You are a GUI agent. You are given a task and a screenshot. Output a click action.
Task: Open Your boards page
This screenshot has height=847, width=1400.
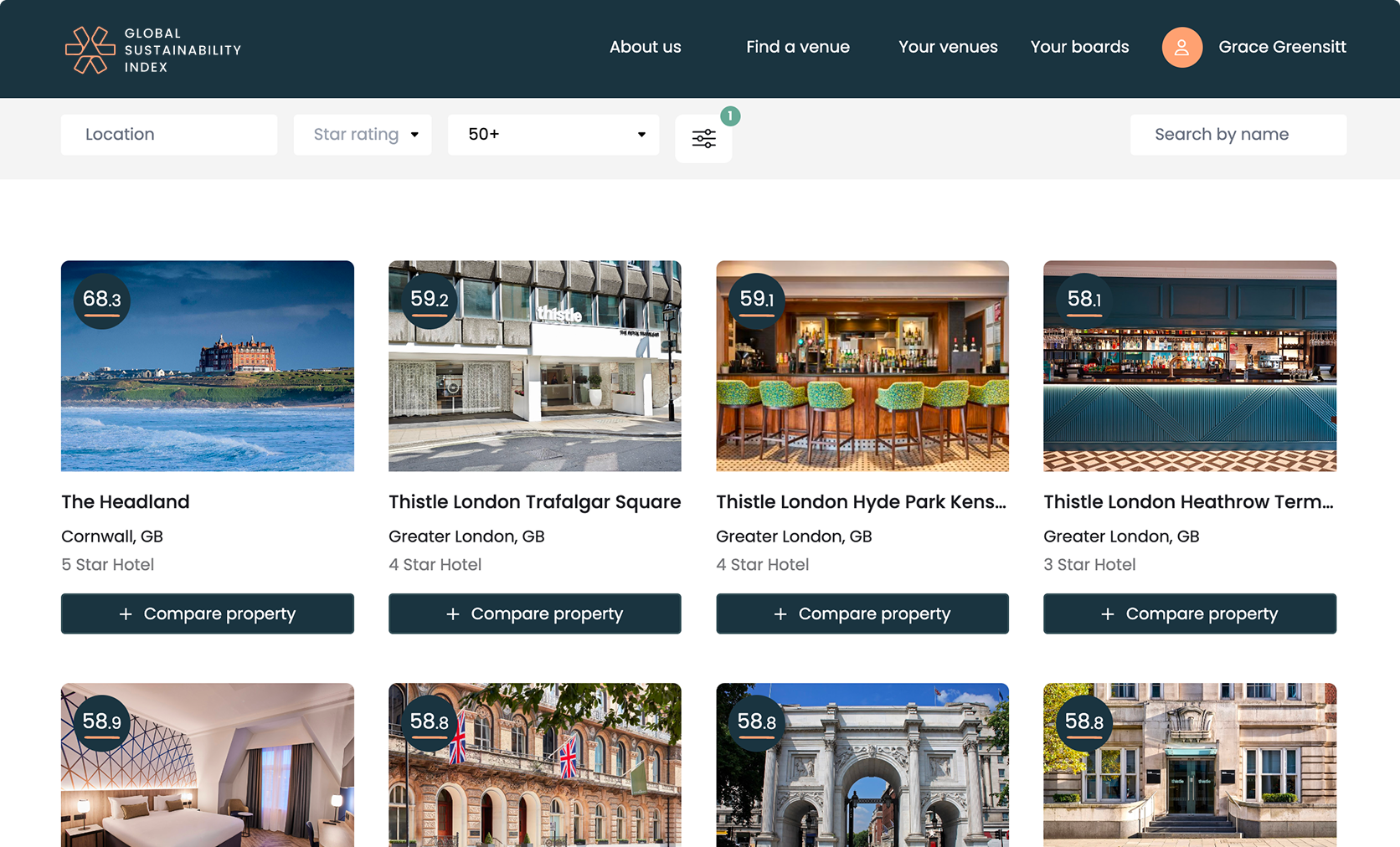[1079, 48]
